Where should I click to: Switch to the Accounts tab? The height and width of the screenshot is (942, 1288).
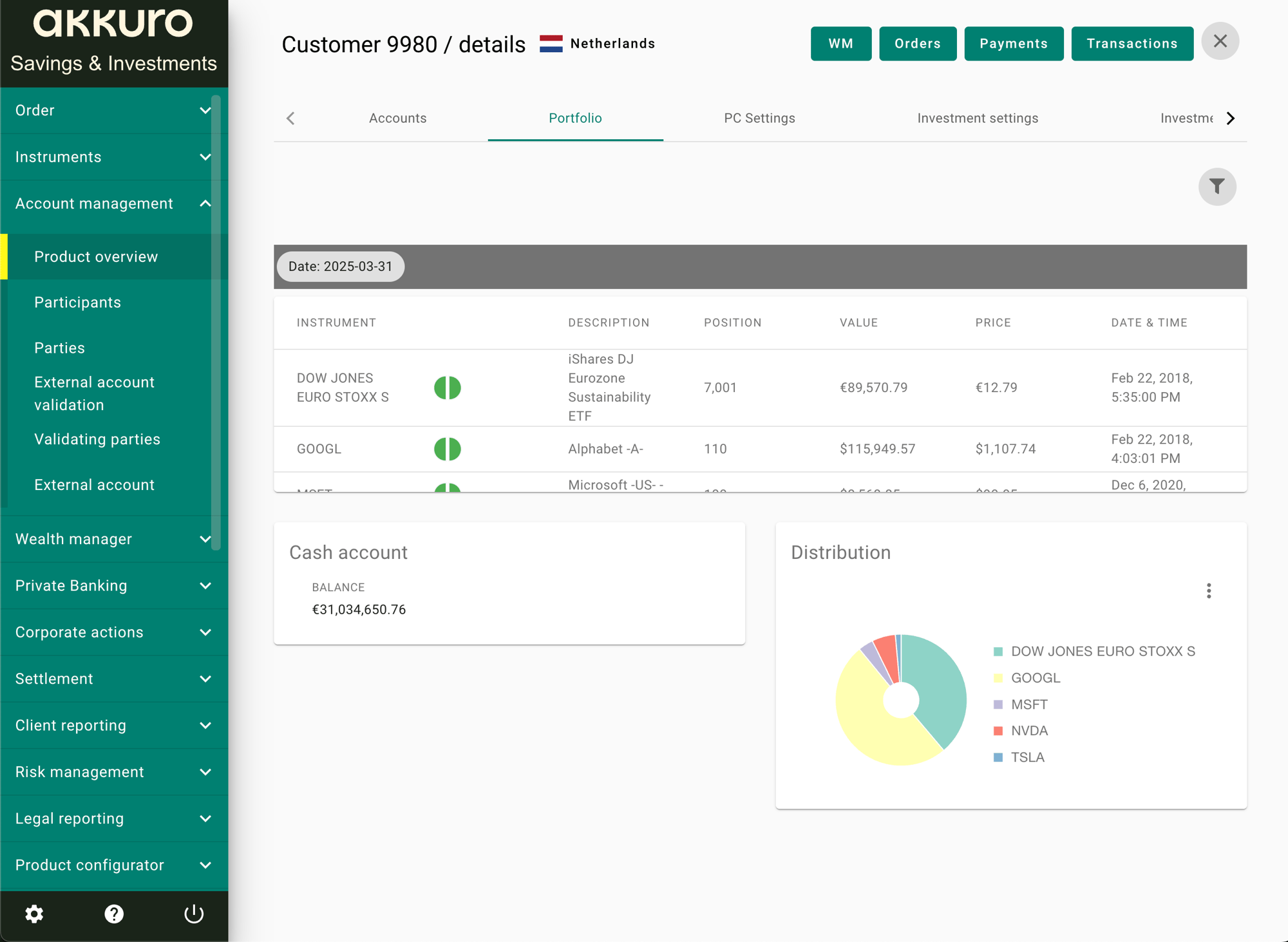[397, 118]
